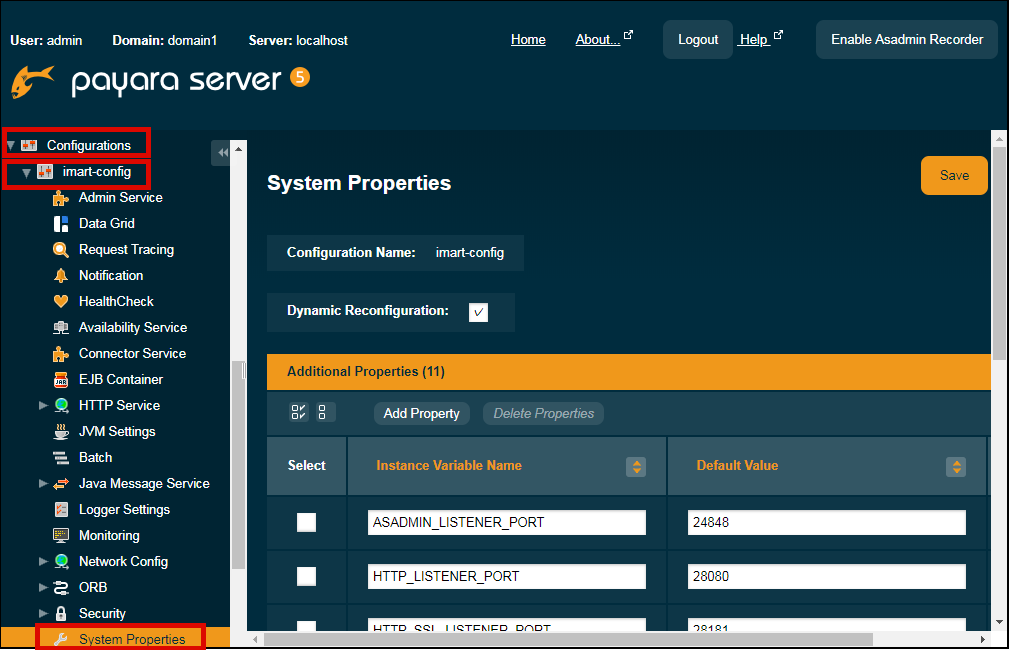Click the Data Grid tree icon
This screenshot has width=1009, height=650.
61,224
